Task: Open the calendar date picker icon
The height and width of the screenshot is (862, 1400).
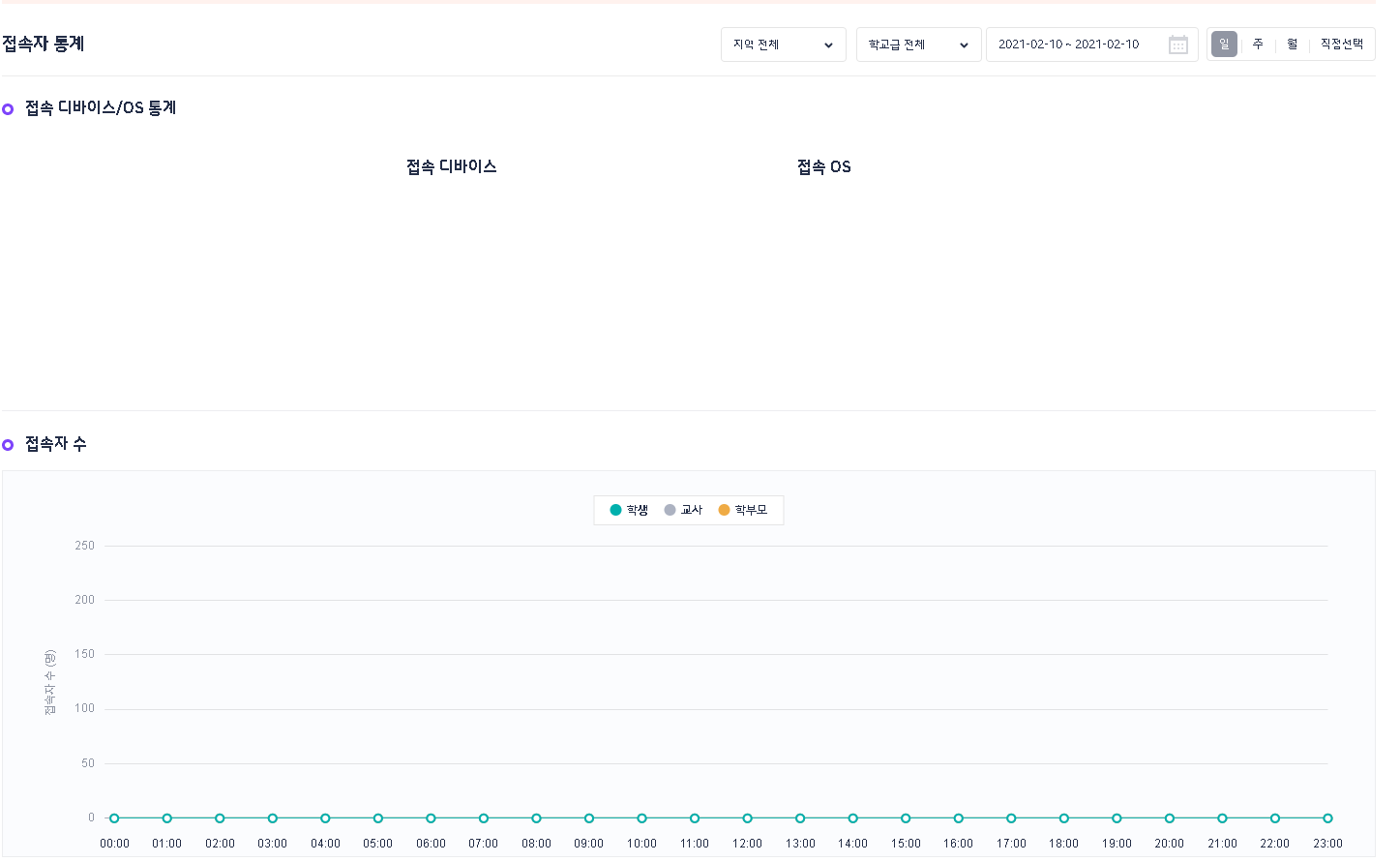Action: [x=1177, y=45]
